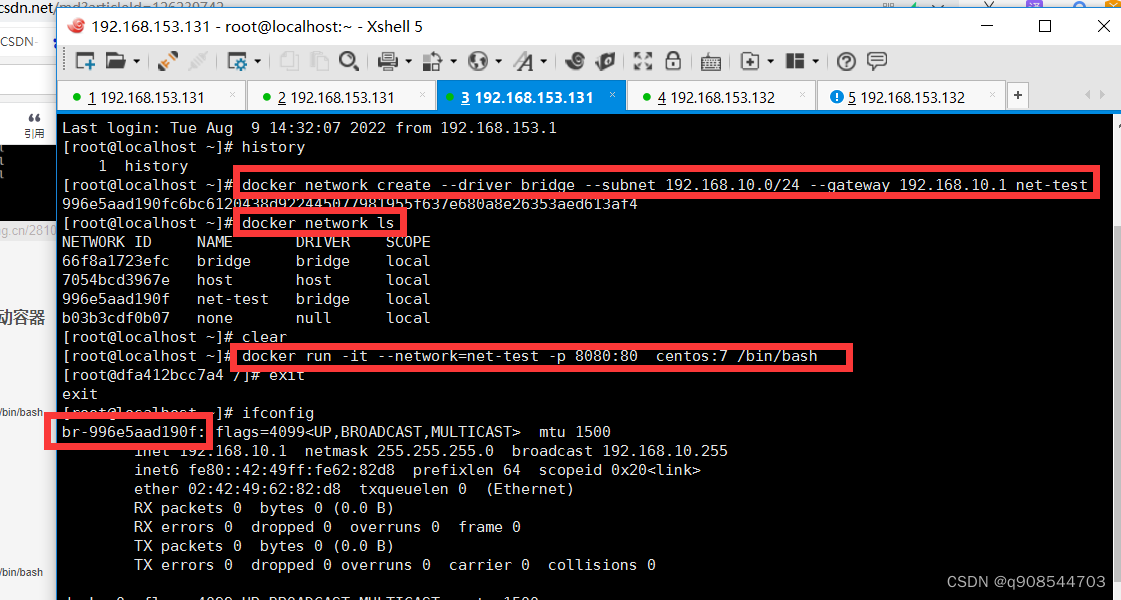Click 'net-test' in the NAME column
1121x600 pixels.
pyautogui.click(x=232, y=299)
